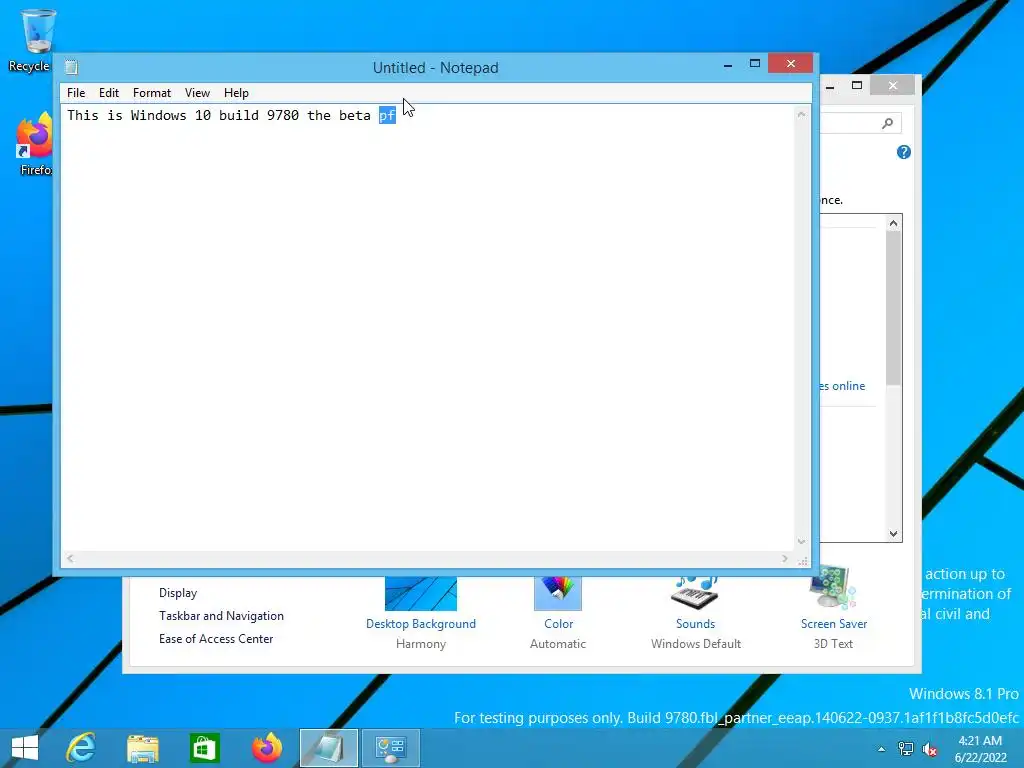This screenshot has width=1024, height=768.
Task: Click the network tray icon
Action: click(x=906, y=749)
